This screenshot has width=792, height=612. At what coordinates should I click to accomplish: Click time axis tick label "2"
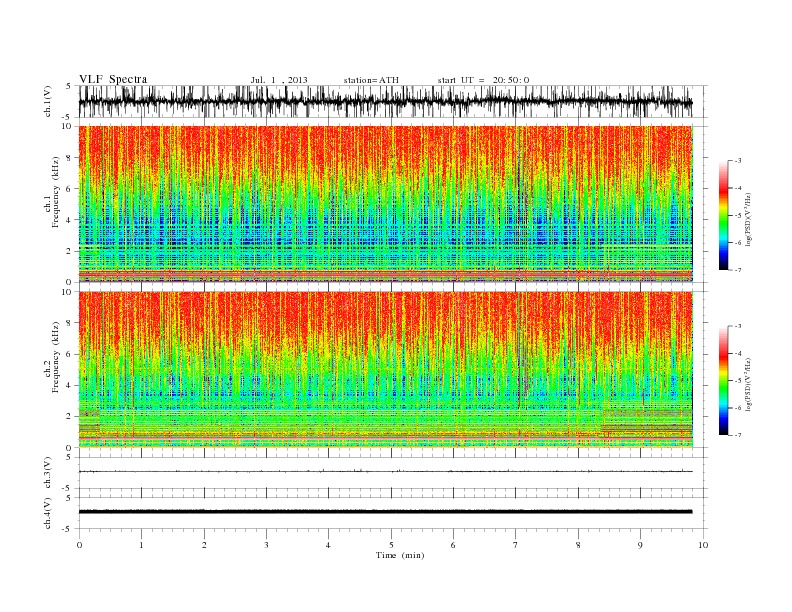(204, 545)
